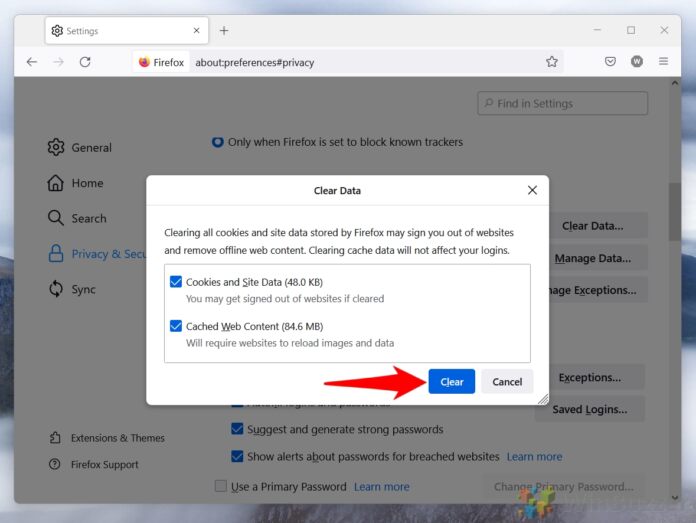Click the Change Primary Password... button
696x523 pixels.
coord(564,487)
